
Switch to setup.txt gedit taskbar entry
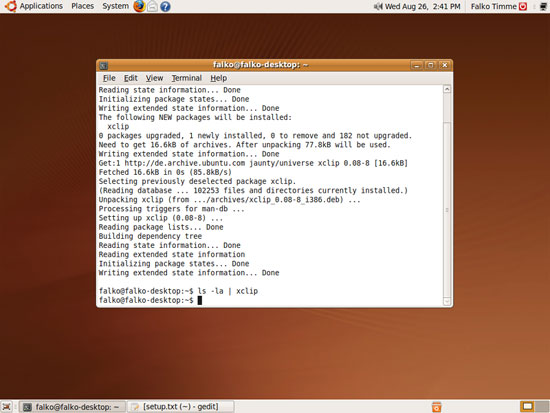click(x=181, y=407)
